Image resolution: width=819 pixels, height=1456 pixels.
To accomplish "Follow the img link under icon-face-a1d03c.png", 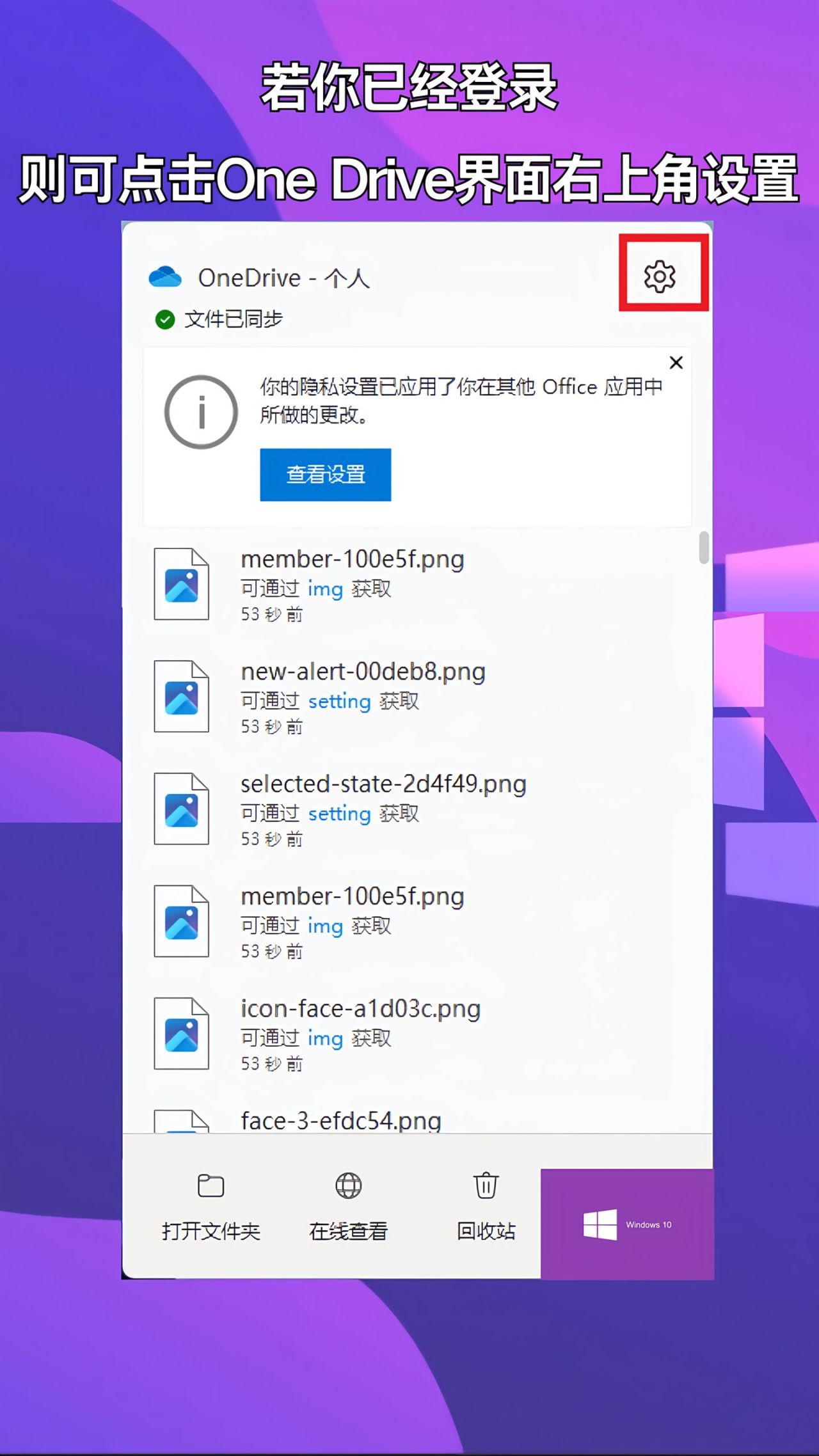I will click(x=326, y=1039).
